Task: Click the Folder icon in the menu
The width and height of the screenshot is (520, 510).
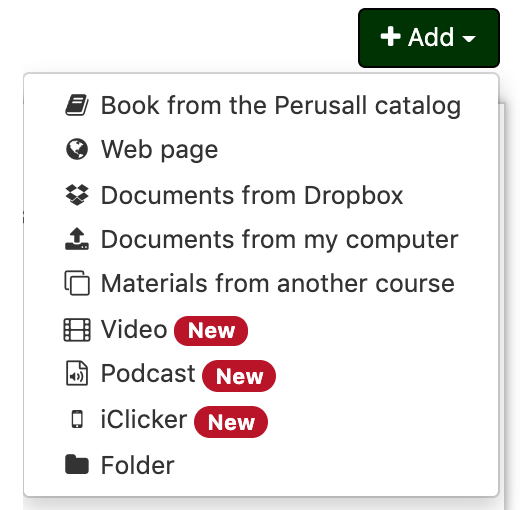Action: coord(77,464)
